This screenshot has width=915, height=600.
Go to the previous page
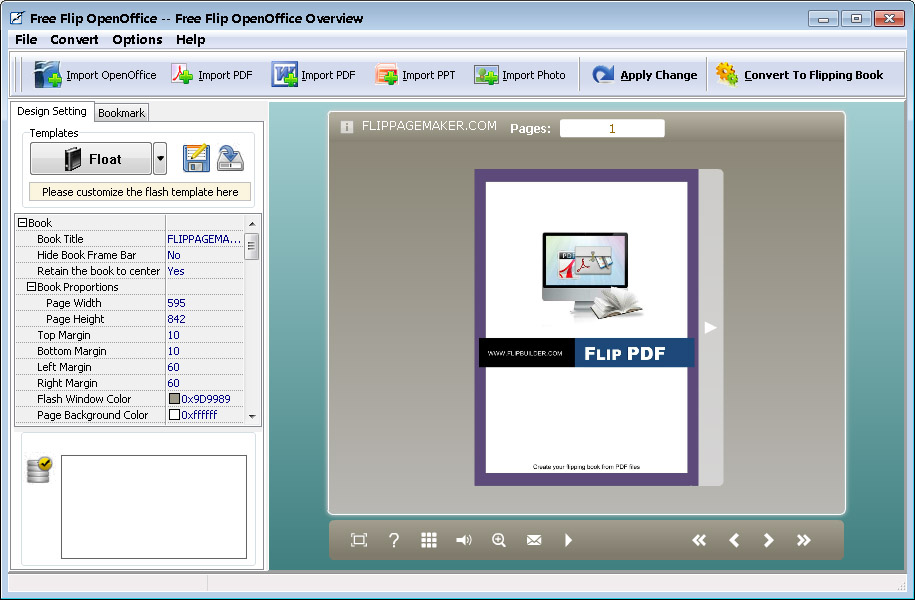pyautogui.click(x=734, y=540)
